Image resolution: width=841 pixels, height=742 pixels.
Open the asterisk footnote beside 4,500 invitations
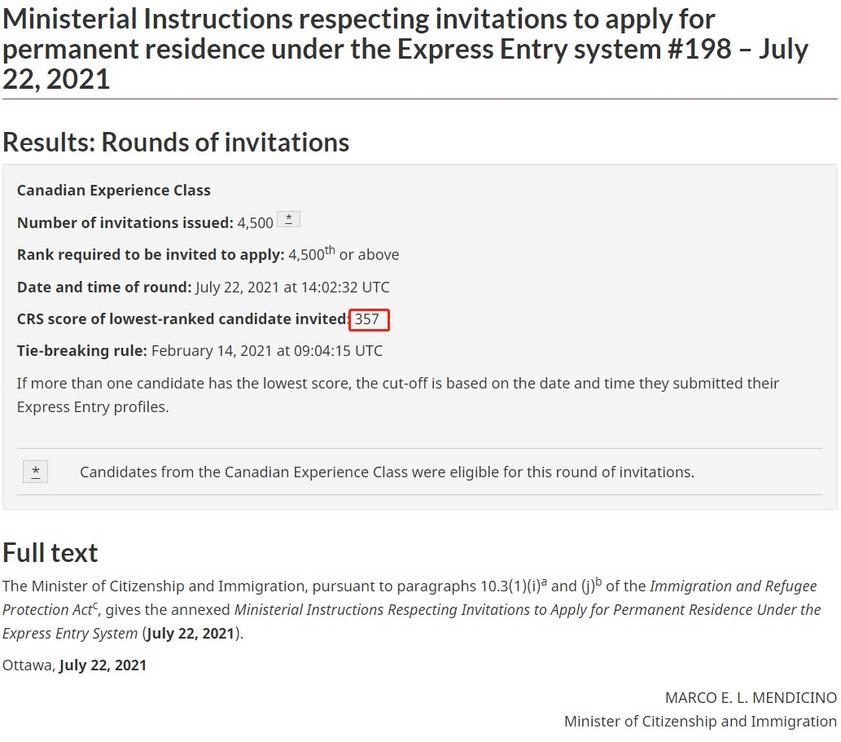(x=289, y=219)
